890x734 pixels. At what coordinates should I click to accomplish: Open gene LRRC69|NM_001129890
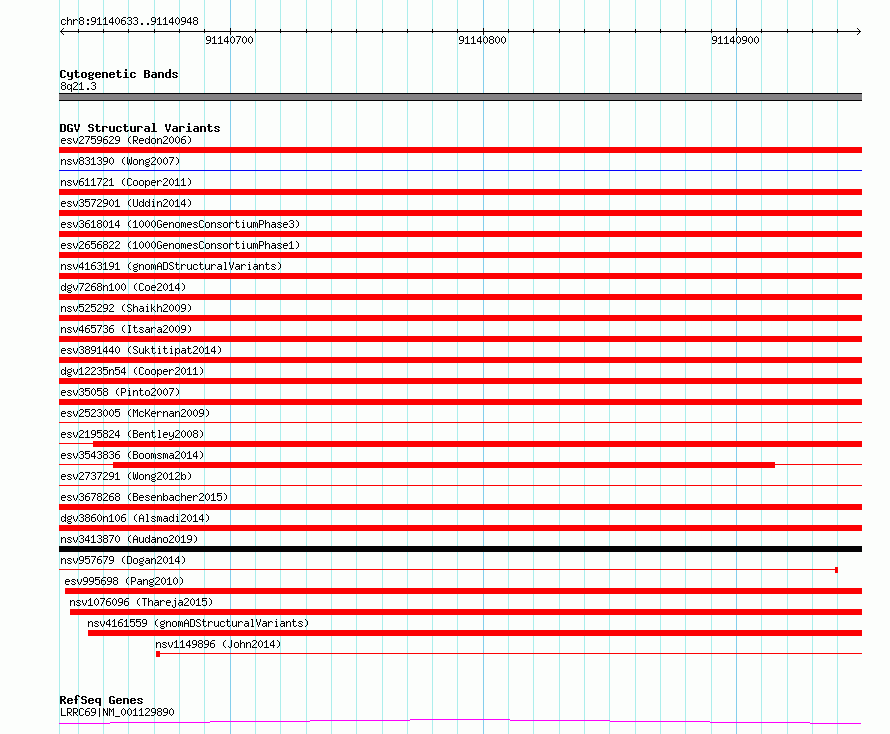click(x=117, y=712)
